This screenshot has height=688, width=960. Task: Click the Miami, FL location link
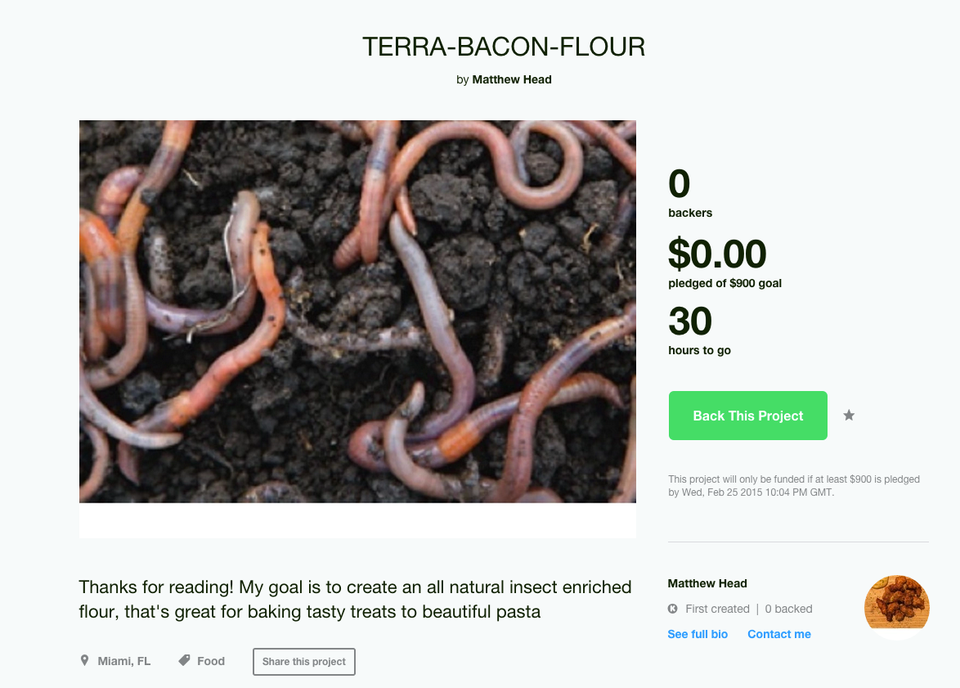[124, 661]
